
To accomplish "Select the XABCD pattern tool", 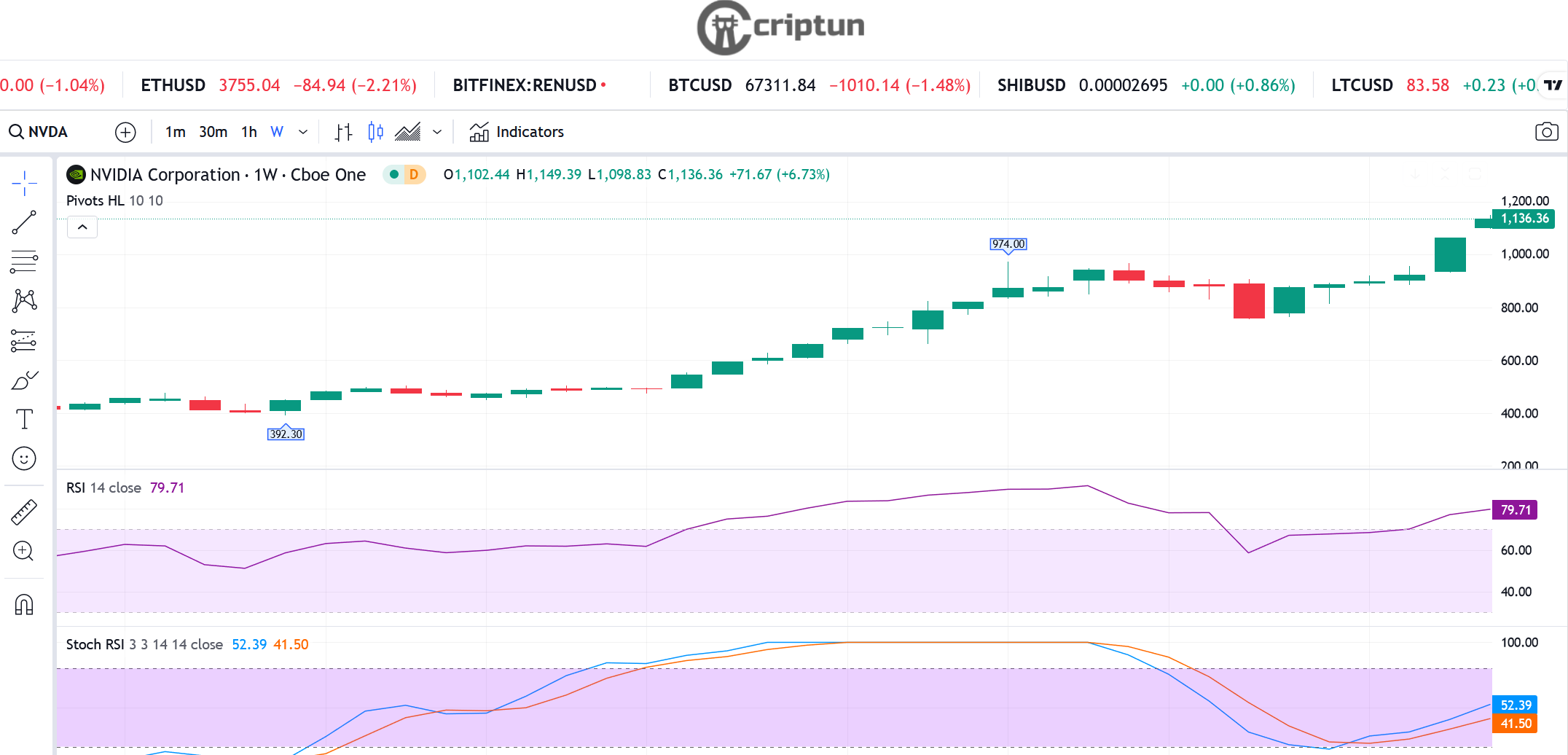I will click(24, 301).
